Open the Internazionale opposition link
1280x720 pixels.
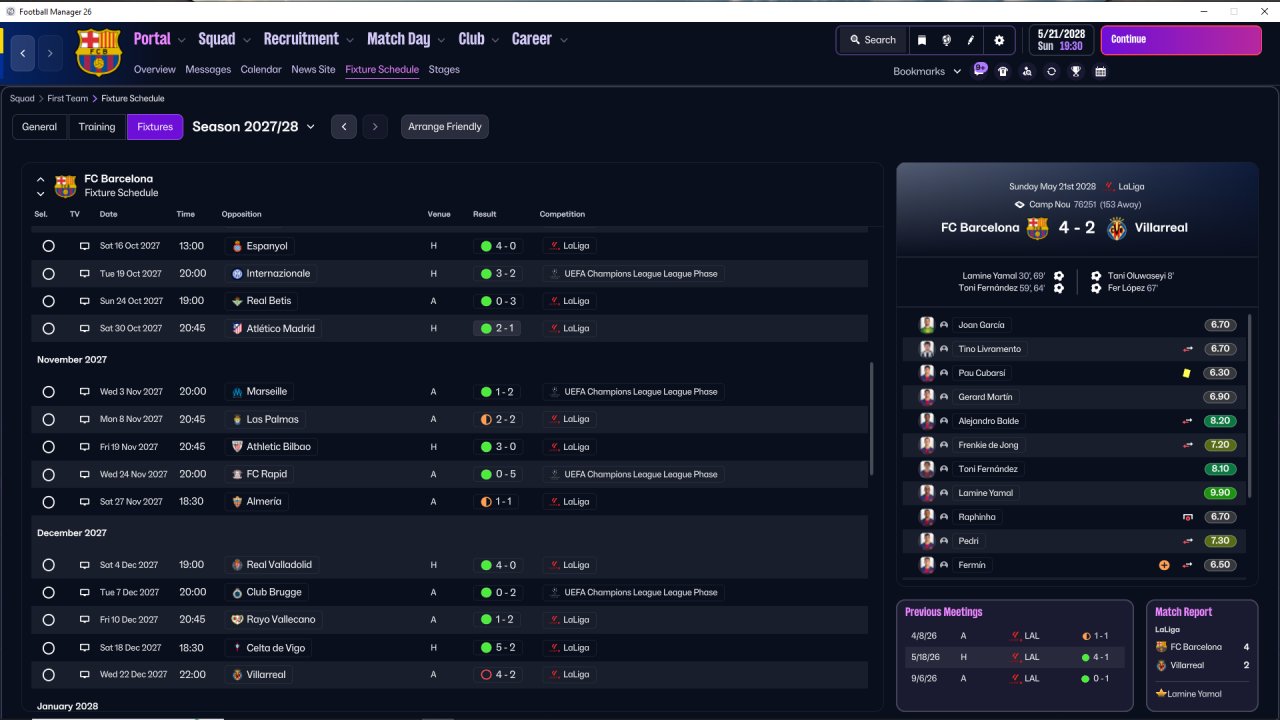click(x=271, y=274)
